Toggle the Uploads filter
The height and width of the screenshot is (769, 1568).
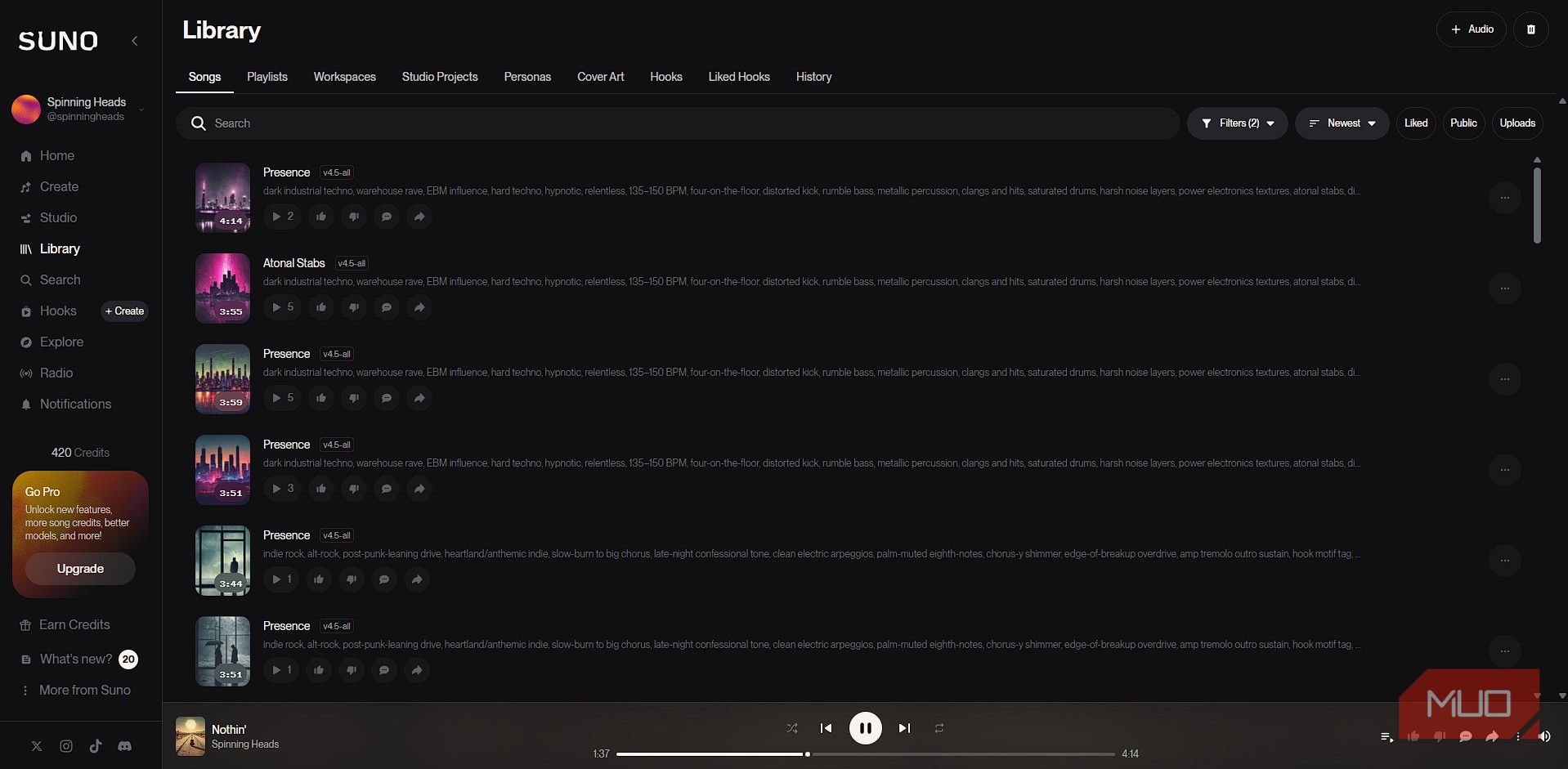(1517, 123)
